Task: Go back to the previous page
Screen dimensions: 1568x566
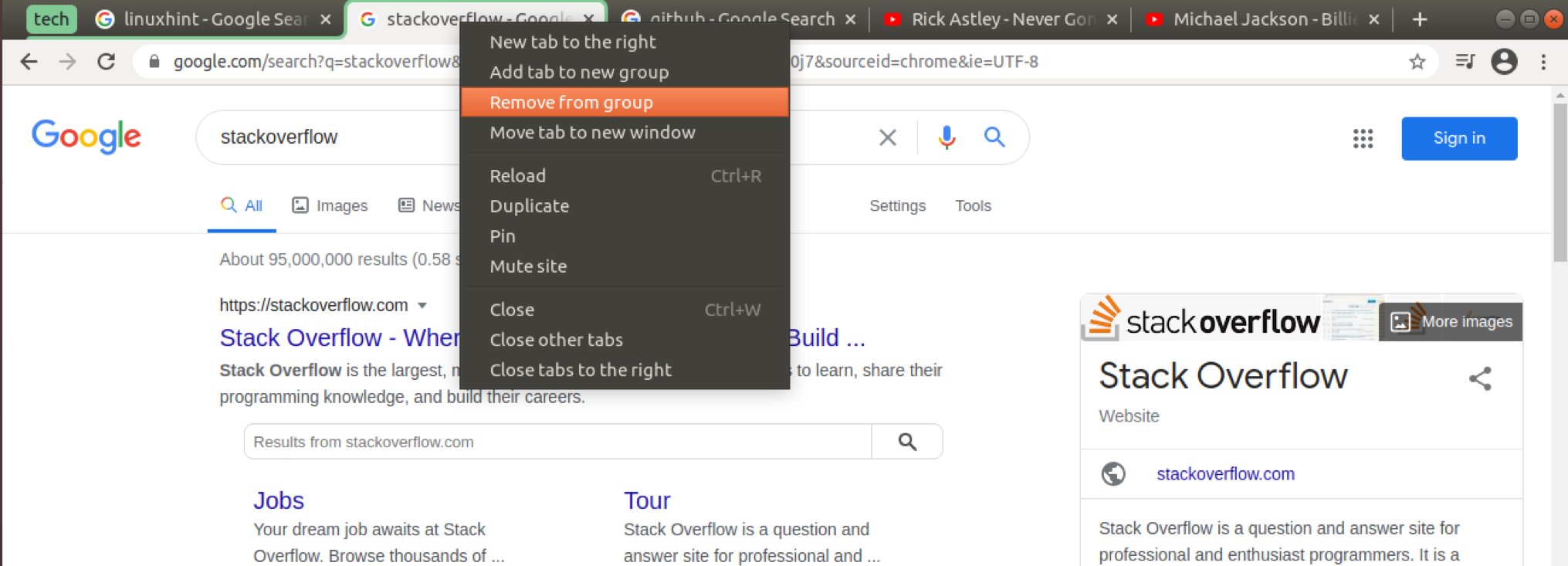Action: click(x=29, y=62)
